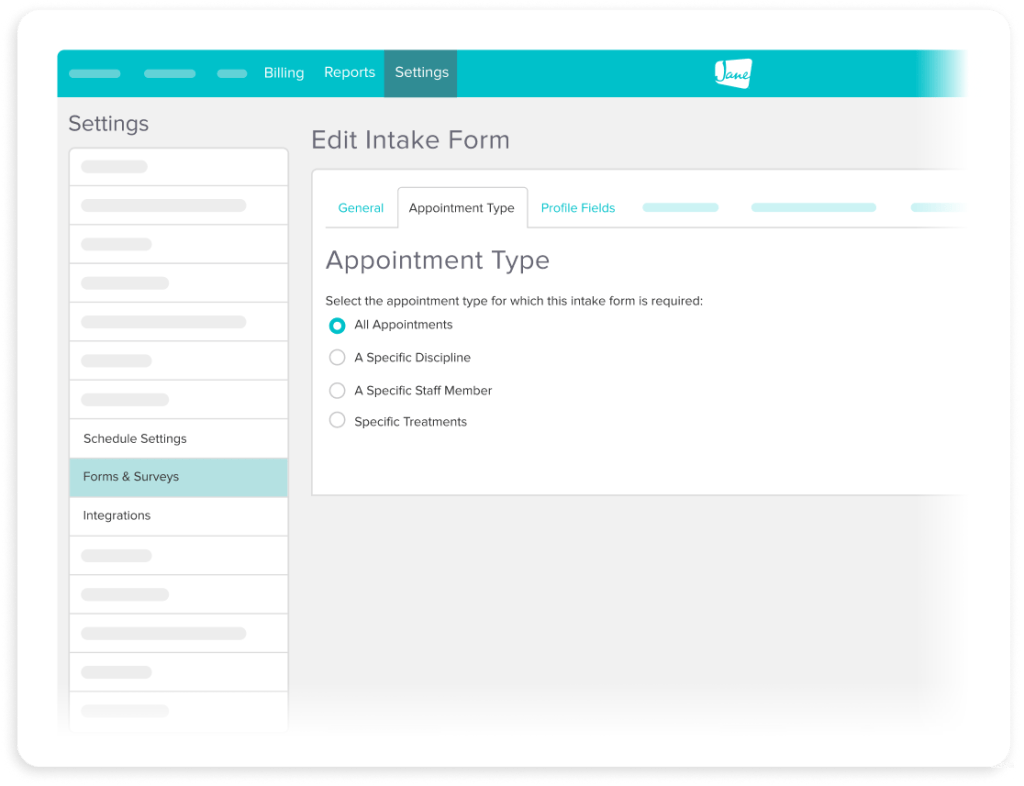Screen dimensions: 1024x786
Task: Open Billing in the top navigation bar
Action: 284,73
